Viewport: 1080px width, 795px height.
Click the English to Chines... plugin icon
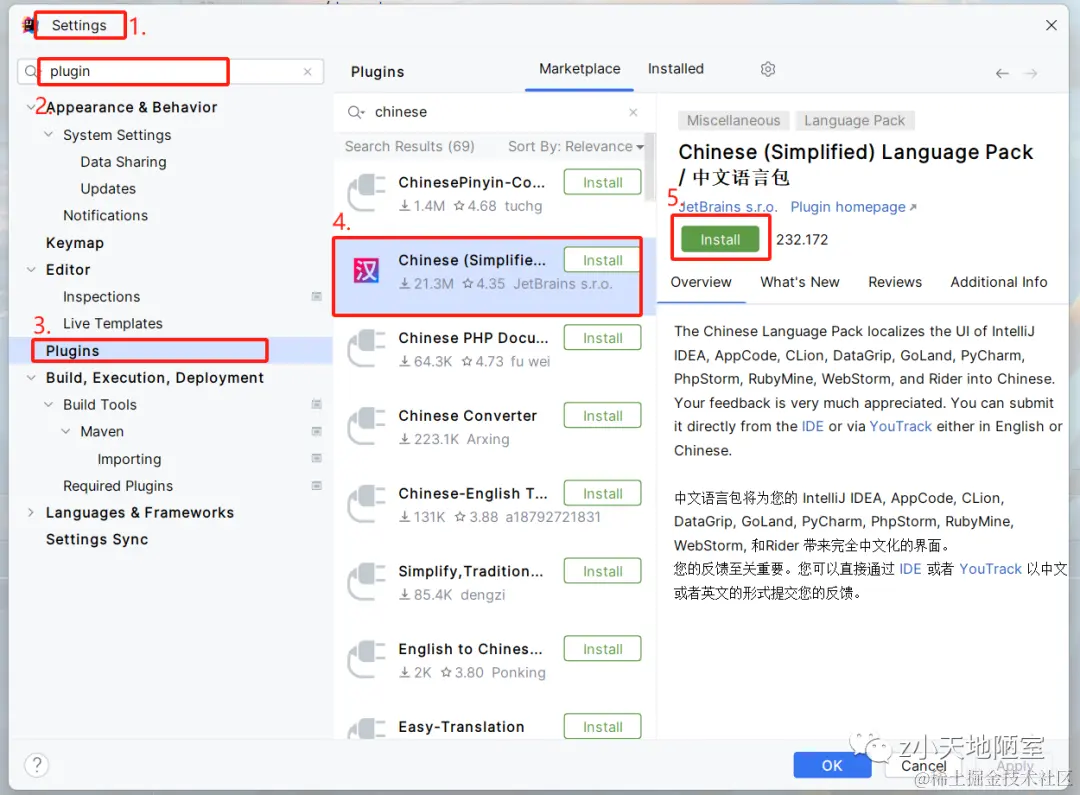pyautogui.click(x=366, y=659)
